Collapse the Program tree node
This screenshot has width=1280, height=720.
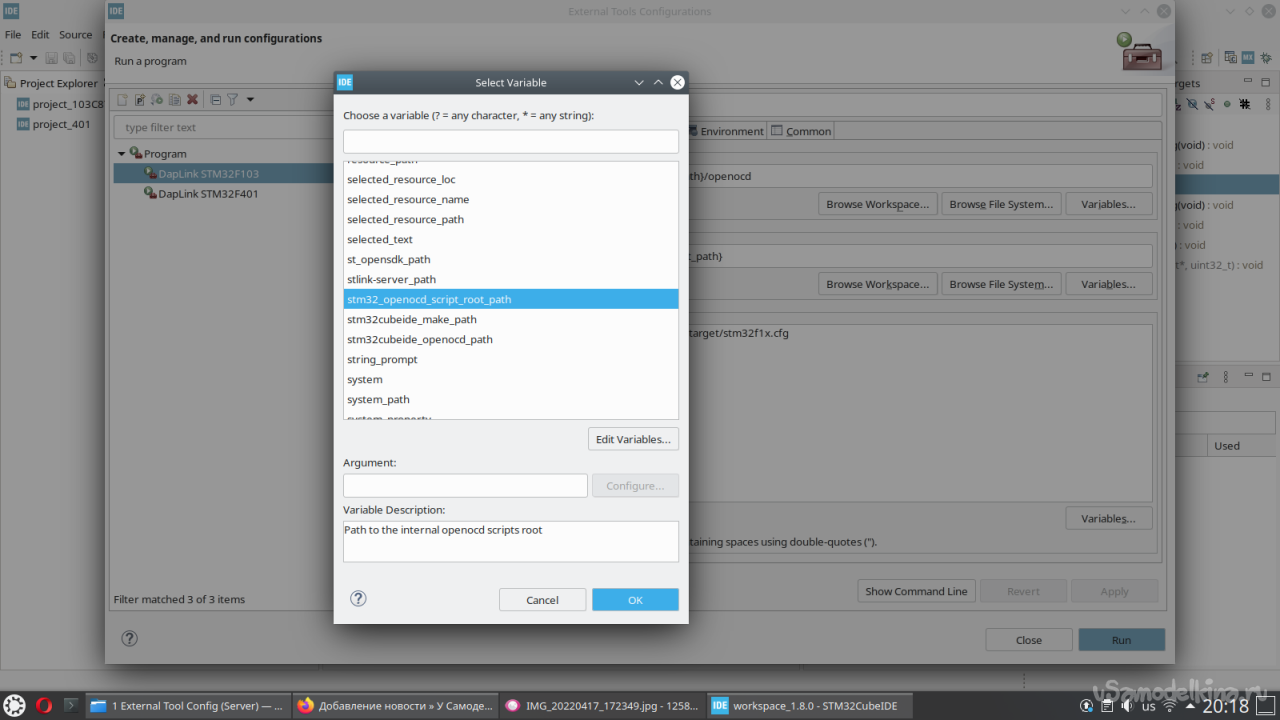pyautogui.click(x=122, y=154)
